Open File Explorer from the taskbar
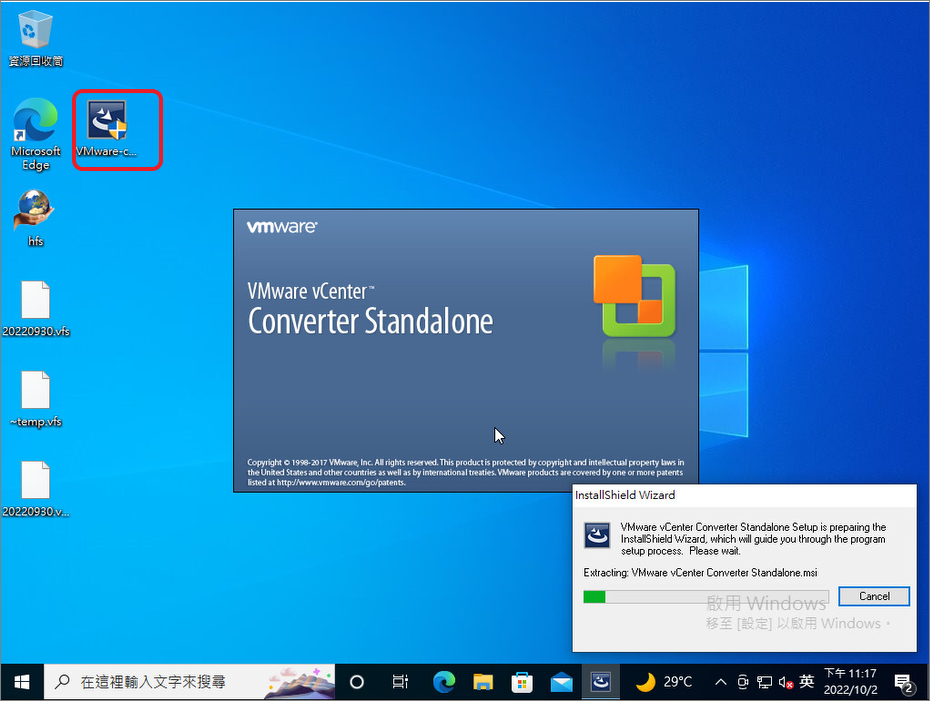Viewport: 930px width, 701px height. click(483, 682)
